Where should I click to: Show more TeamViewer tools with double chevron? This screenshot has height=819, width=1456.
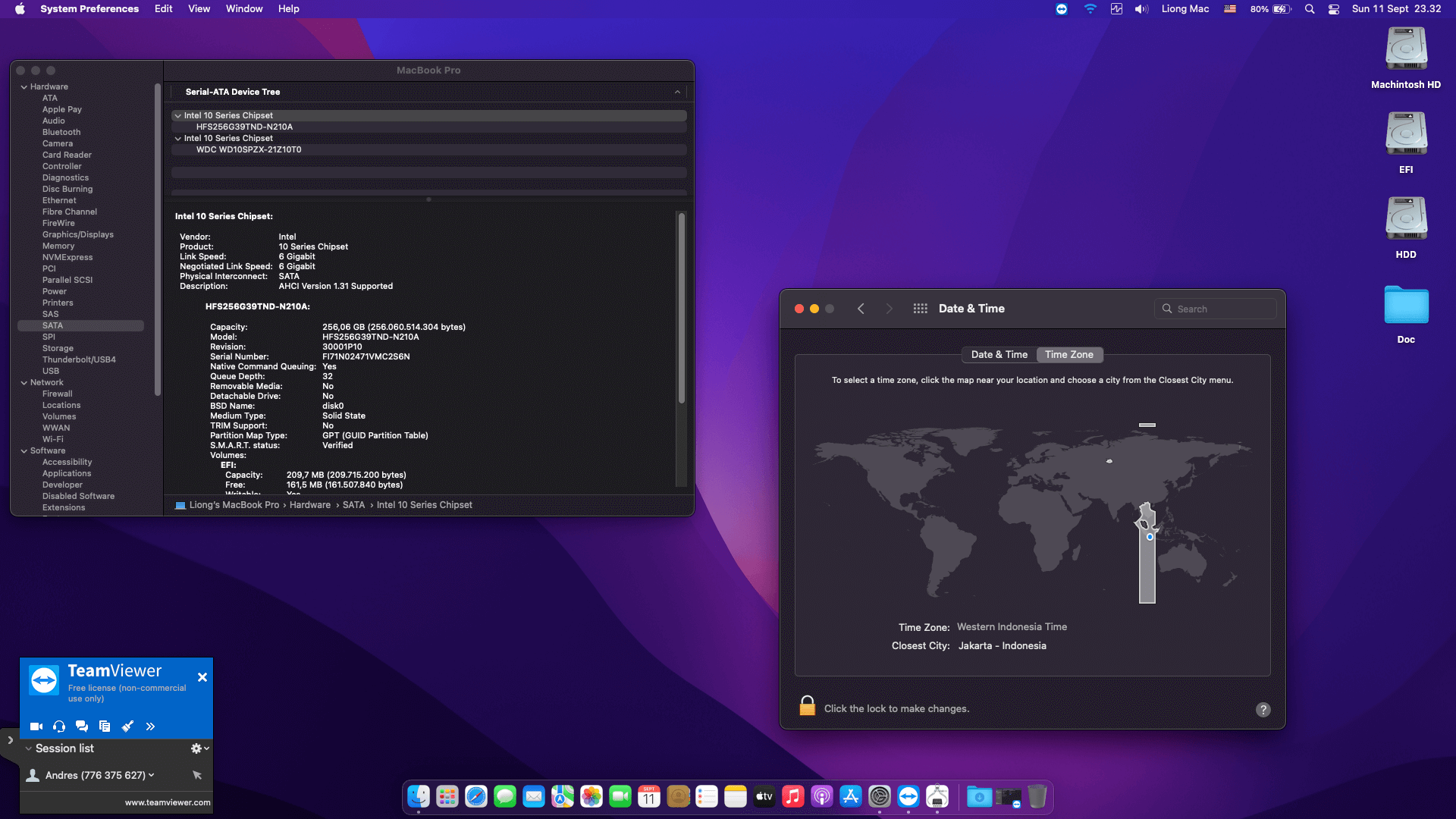pos(150,726)
